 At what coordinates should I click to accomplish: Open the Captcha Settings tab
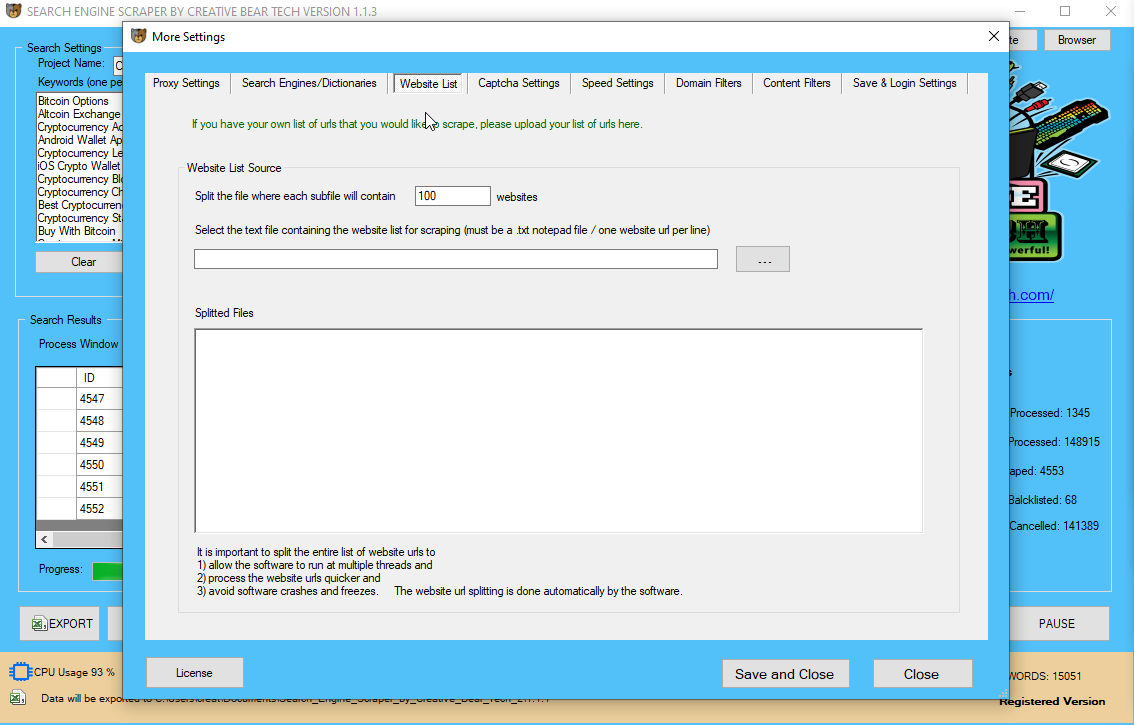coord(518,84)
